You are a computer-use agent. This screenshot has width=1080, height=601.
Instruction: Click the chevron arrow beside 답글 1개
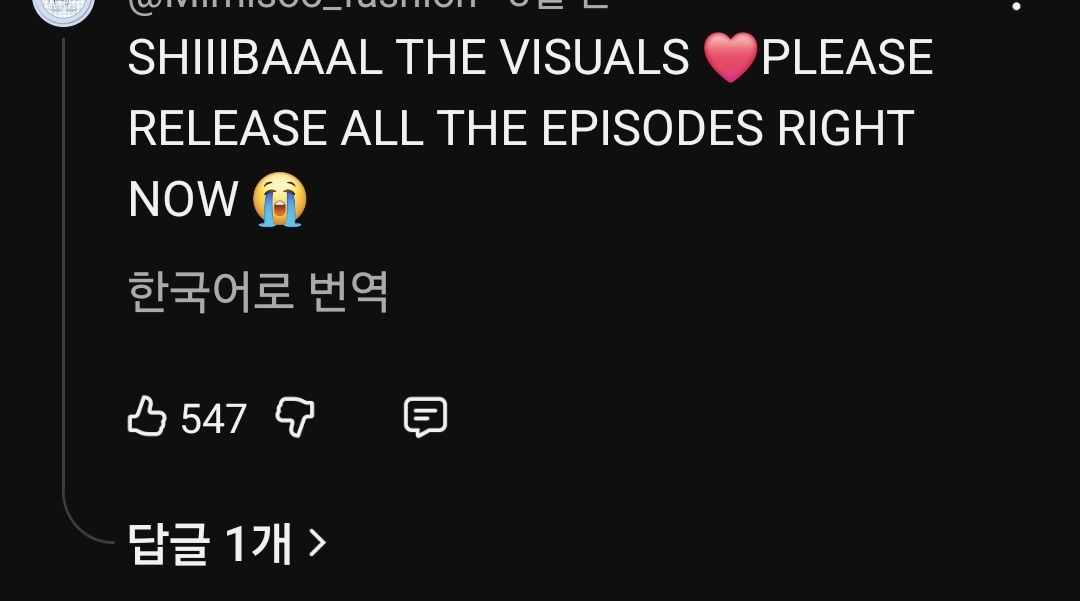point(317,543)
